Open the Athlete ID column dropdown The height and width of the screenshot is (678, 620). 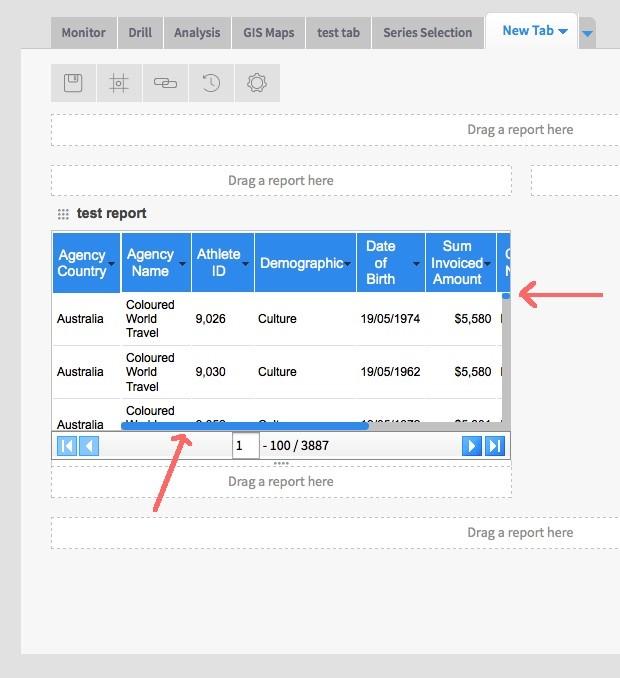pos(246,264)
